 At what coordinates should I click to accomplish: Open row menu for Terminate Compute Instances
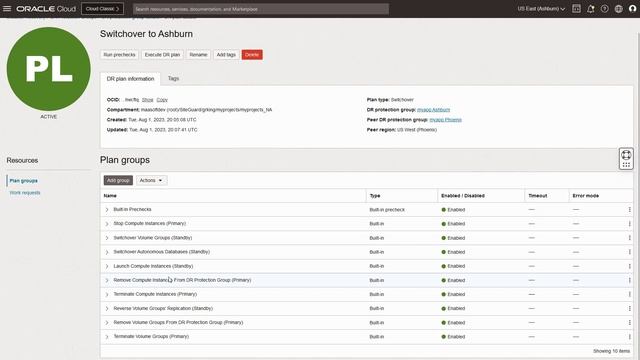click(629, 294)
